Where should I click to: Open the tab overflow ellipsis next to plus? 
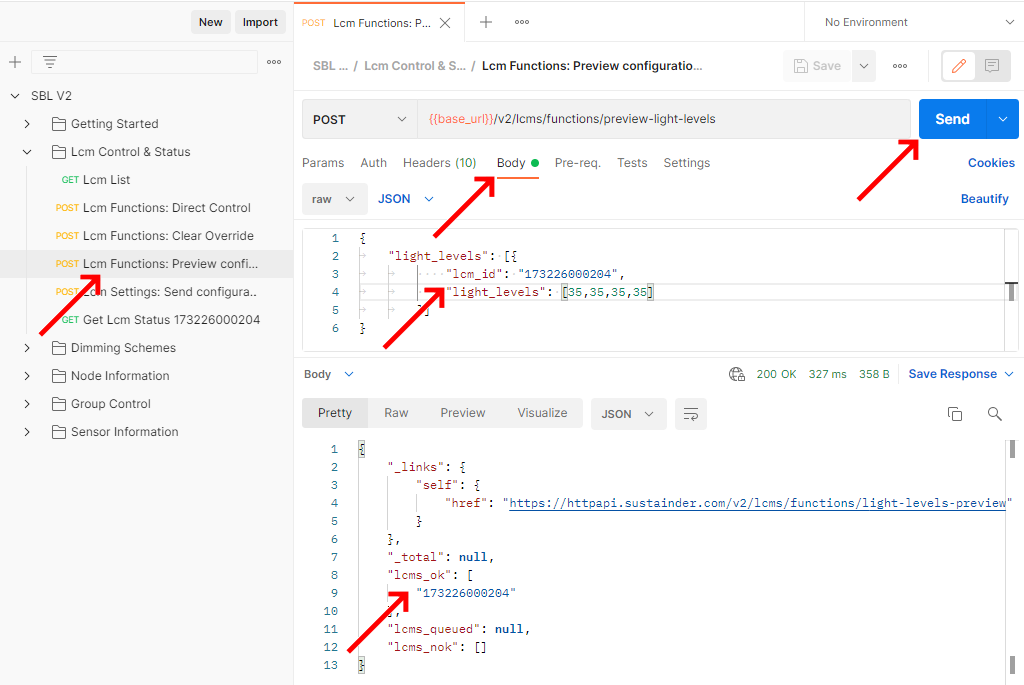(x=523, y=21)
